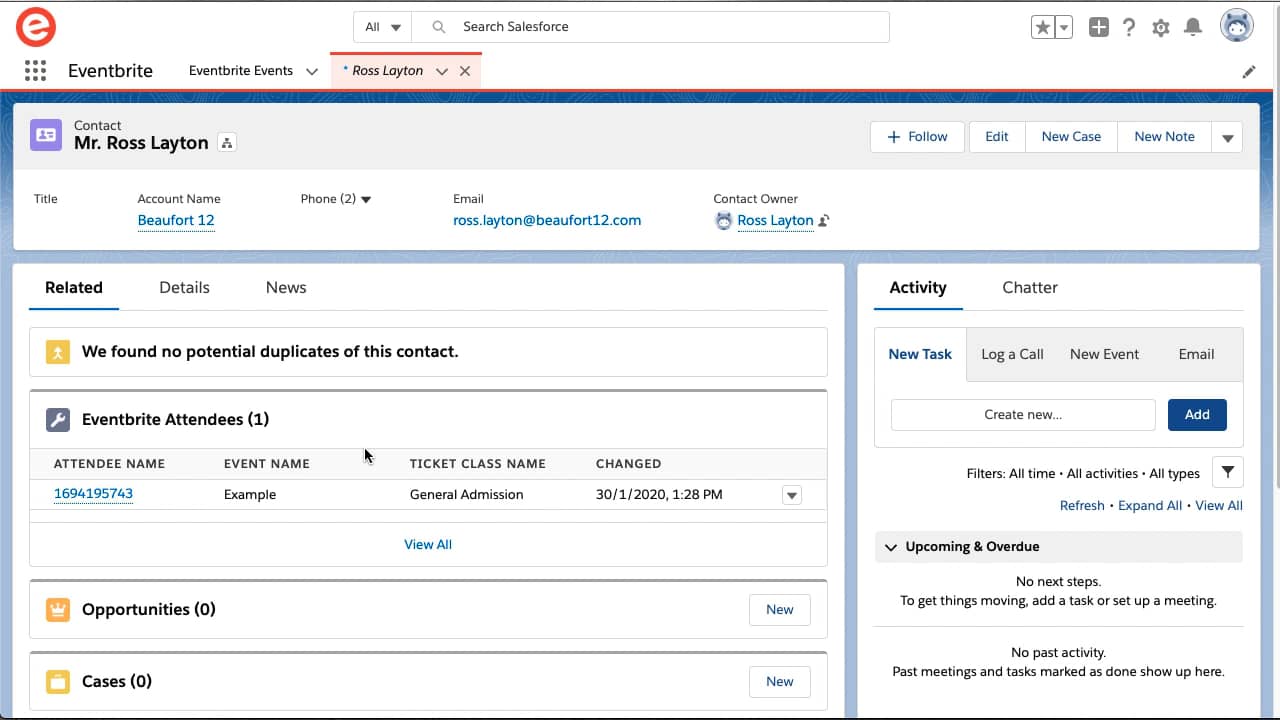Image resolution: width=1280 pixels, height=720 pixels.
Task: Click the CHANGED column header
Action: [628, 464]
